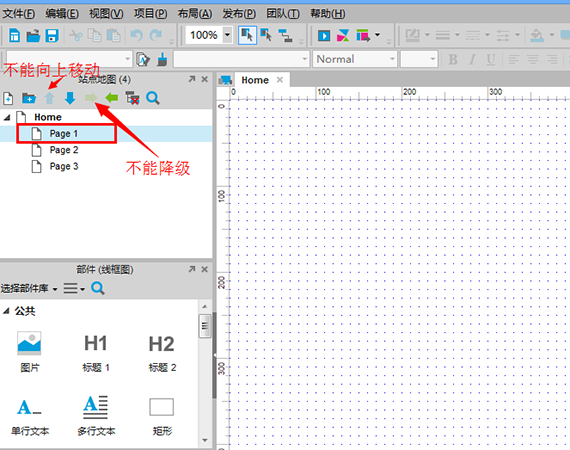The image size is (570, 450).
Task: Open the 选择部件库 library selector
Action: (x=29, y=289)
